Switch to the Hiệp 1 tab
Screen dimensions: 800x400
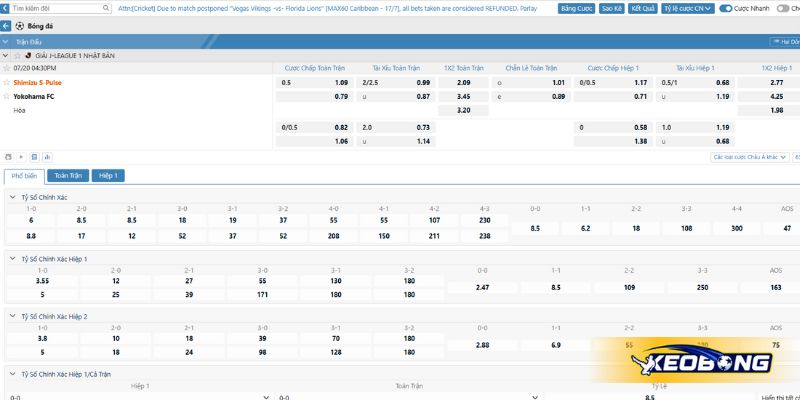click(x=107, y=175)
